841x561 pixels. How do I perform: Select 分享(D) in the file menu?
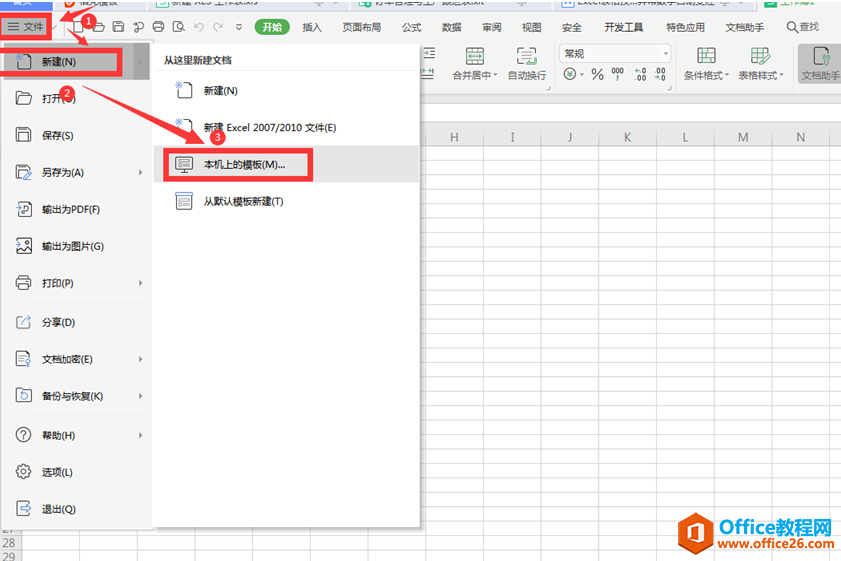(75, 322)
